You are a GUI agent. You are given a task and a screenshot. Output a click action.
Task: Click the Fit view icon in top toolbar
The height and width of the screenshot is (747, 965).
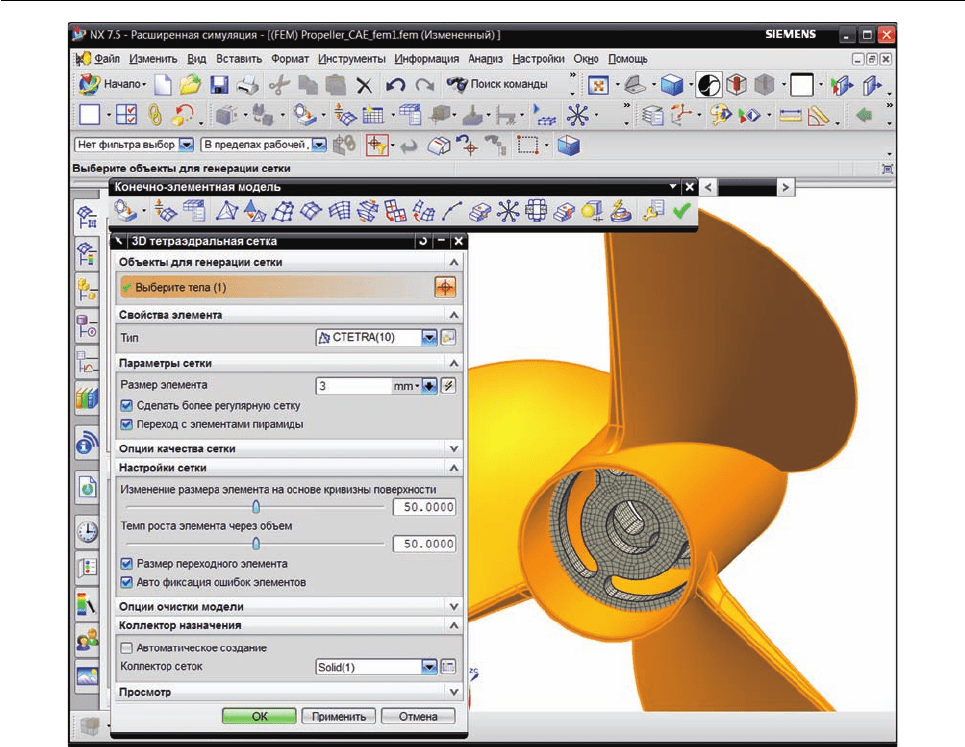point(598,85)
